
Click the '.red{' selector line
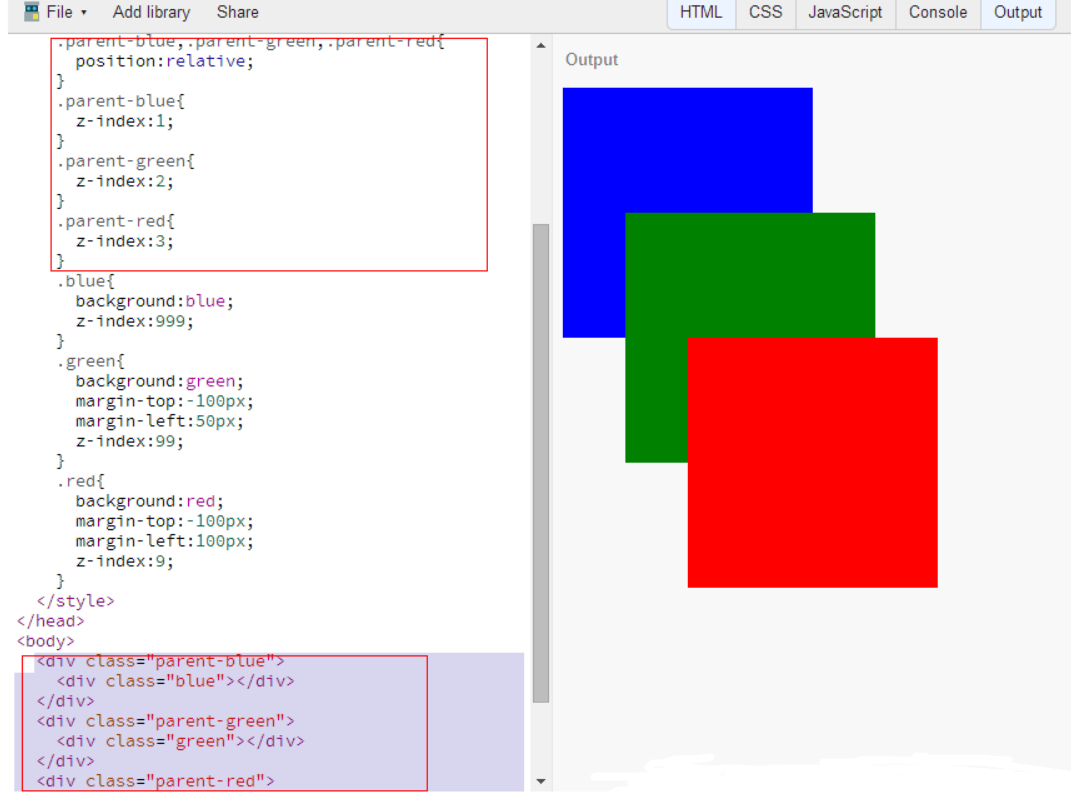[x=81, y=482]
